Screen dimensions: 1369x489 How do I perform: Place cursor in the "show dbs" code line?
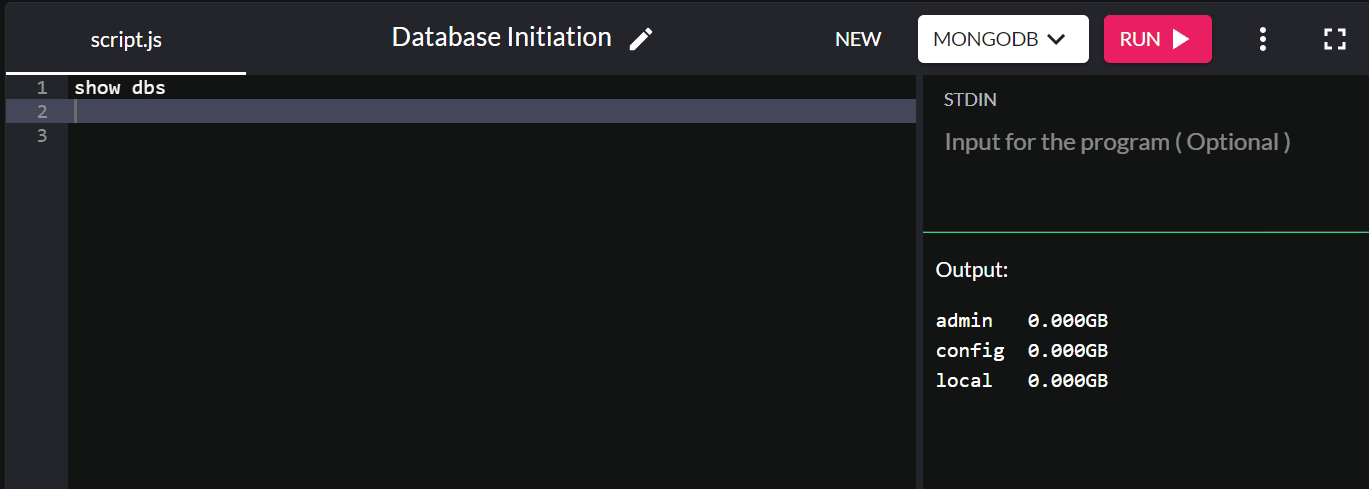[120, 88]
